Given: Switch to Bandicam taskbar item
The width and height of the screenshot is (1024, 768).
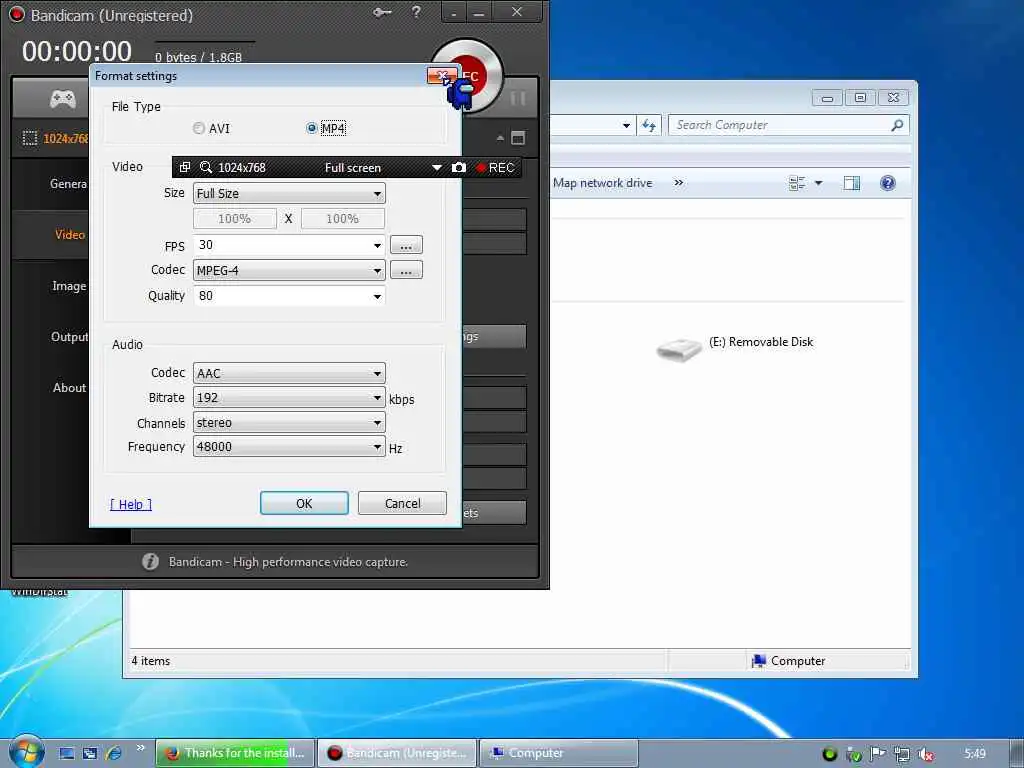Looking at the screenshot, I should (x=397, y=753).
